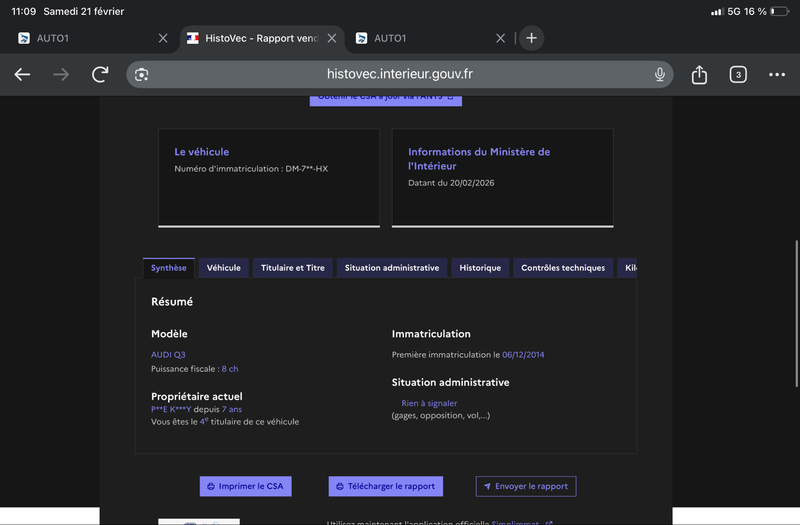Open the Véhicule tab

click(223, 268)
